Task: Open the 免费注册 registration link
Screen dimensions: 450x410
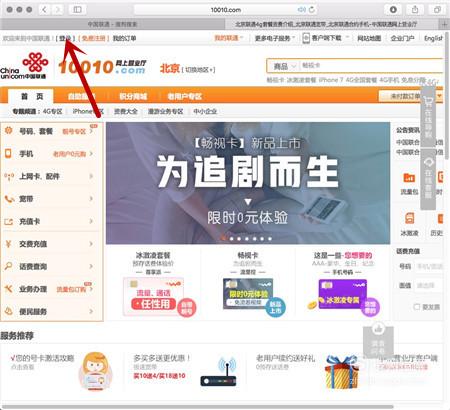Action: [94, 38]
